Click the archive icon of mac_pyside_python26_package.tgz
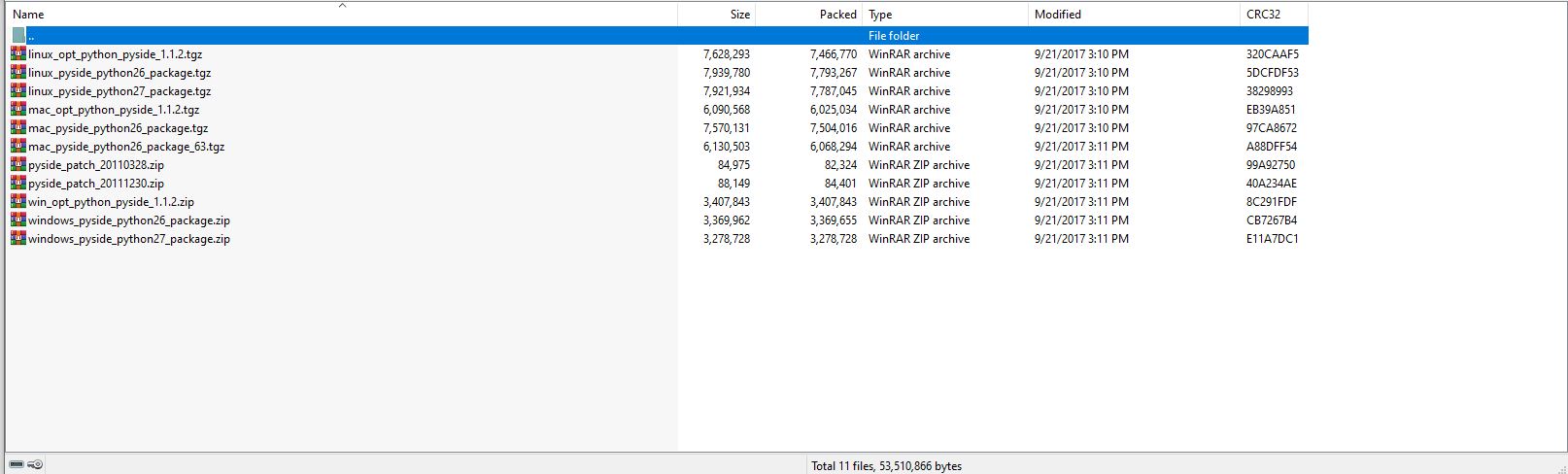The image size is (1568, 474). [x=18, y=128]
